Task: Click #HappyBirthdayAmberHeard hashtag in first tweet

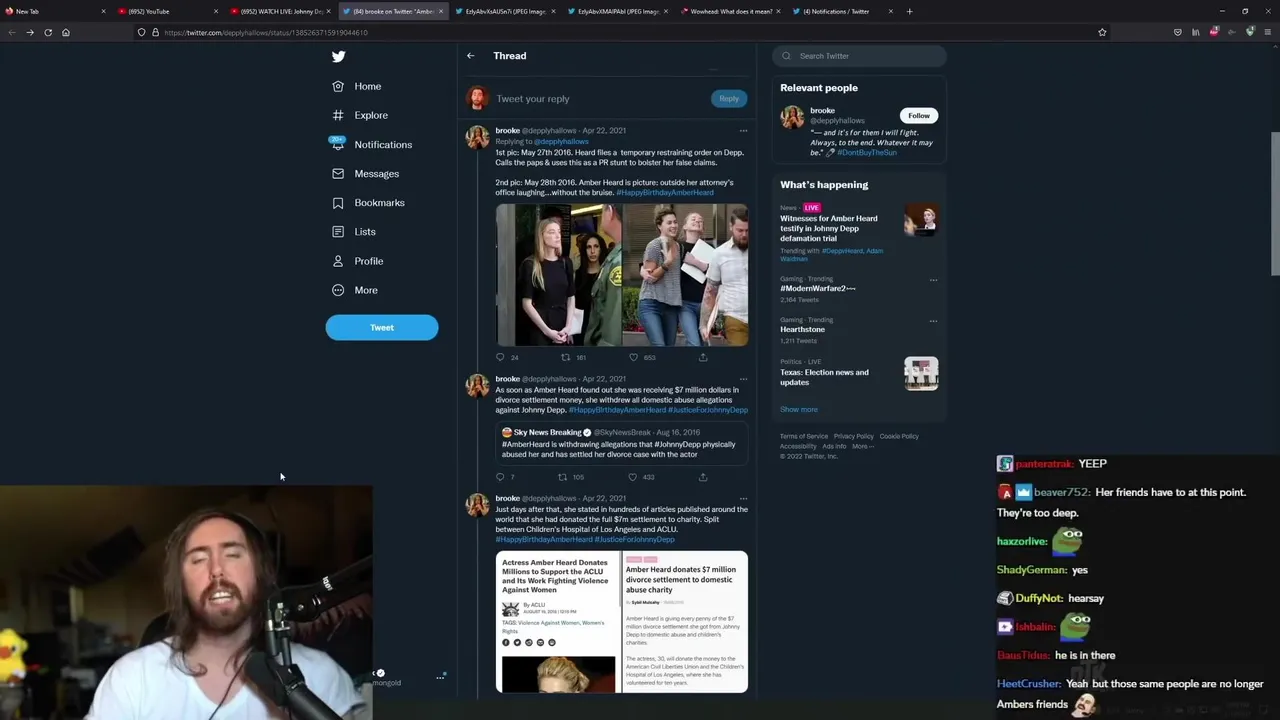Action: click(x=665, y=192)
